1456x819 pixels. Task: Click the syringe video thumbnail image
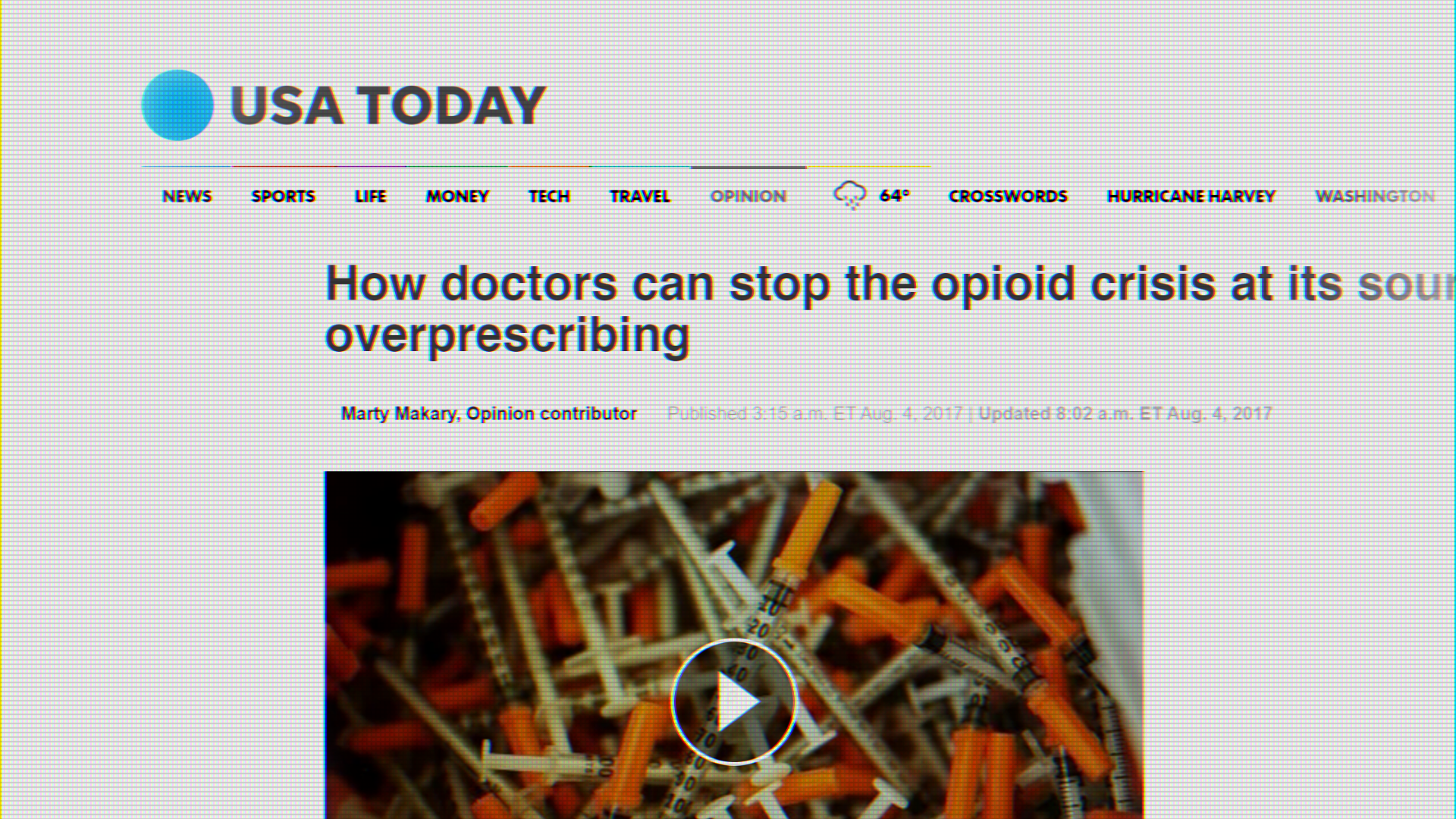click(x=733, y=645)
